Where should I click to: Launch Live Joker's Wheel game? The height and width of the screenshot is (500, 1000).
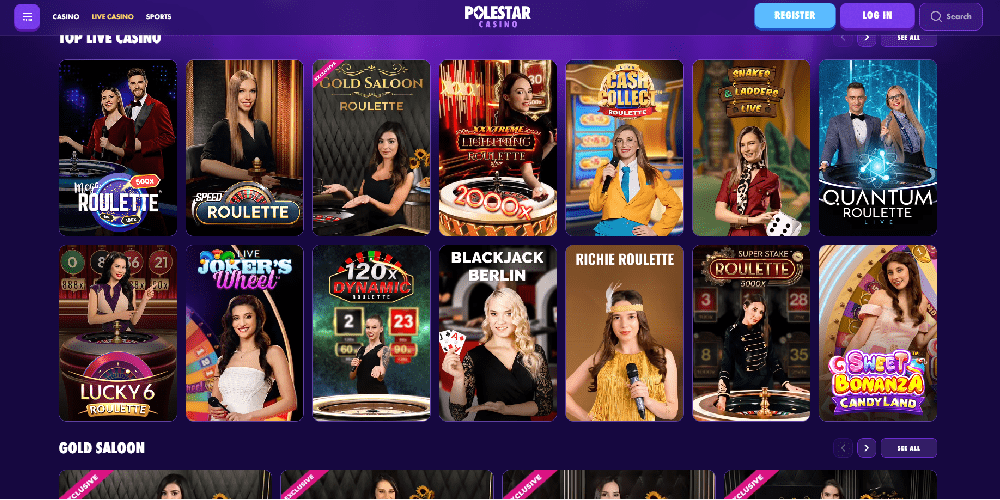[x=244, y=333]
